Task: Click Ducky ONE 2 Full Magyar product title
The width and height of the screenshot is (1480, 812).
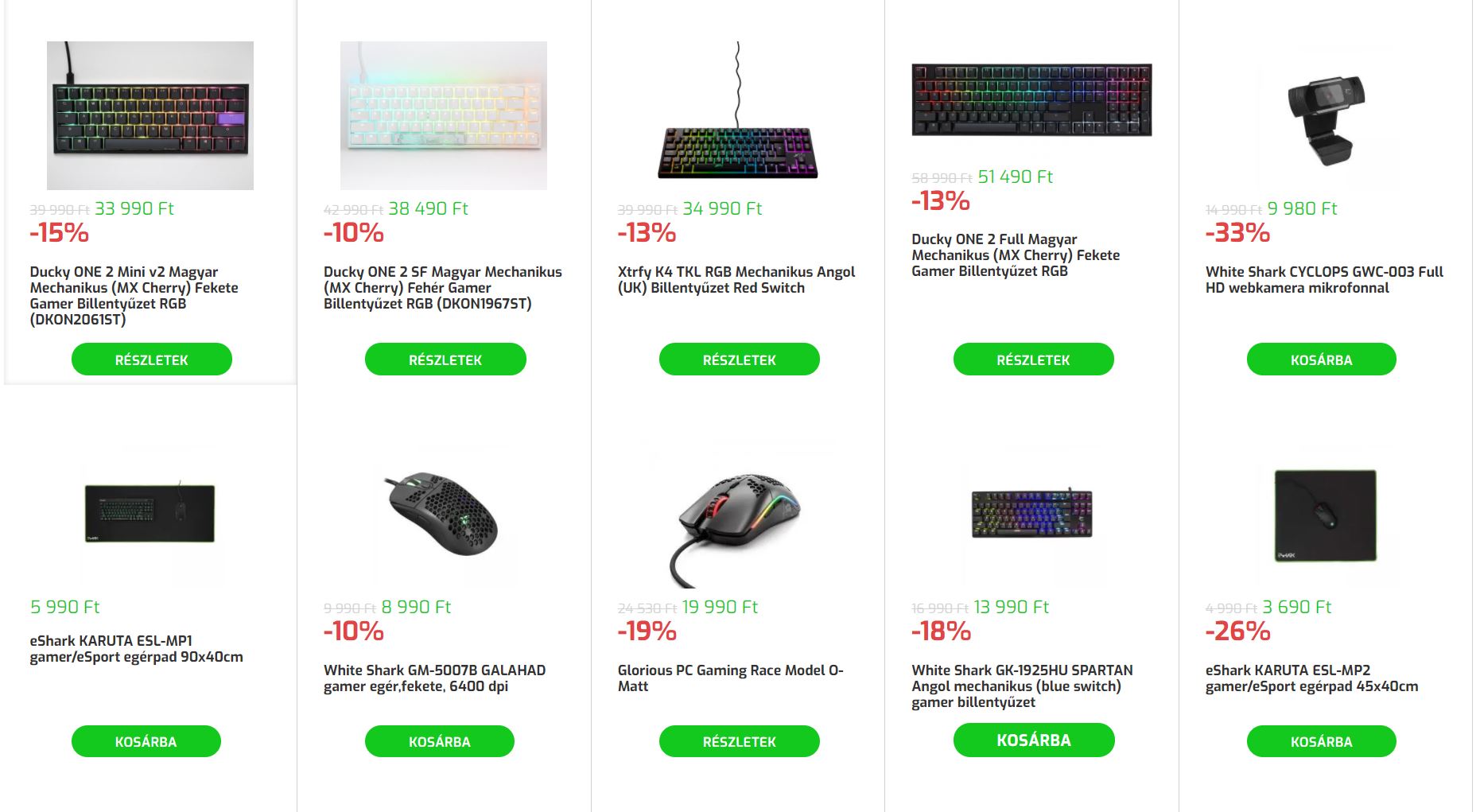Action: click(1015, 255)
